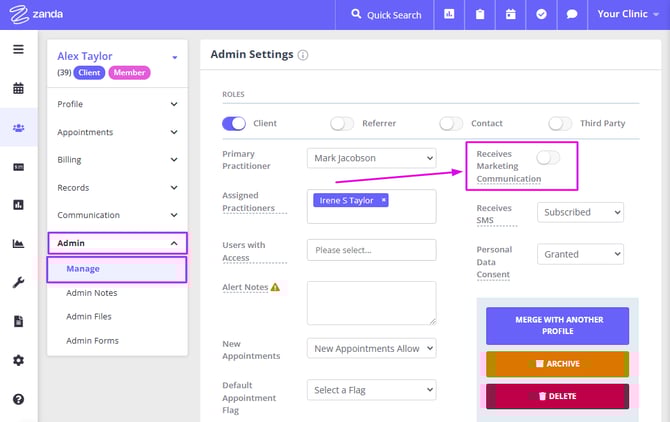670x422 pixels.
Task: Select Admin Notes in the Admin menu
Action: click(92, 293)
